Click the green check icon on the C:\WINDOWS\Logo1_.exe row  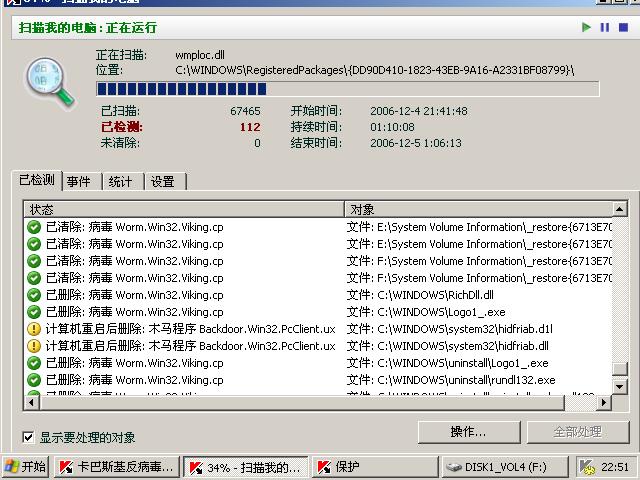(34, 312)
